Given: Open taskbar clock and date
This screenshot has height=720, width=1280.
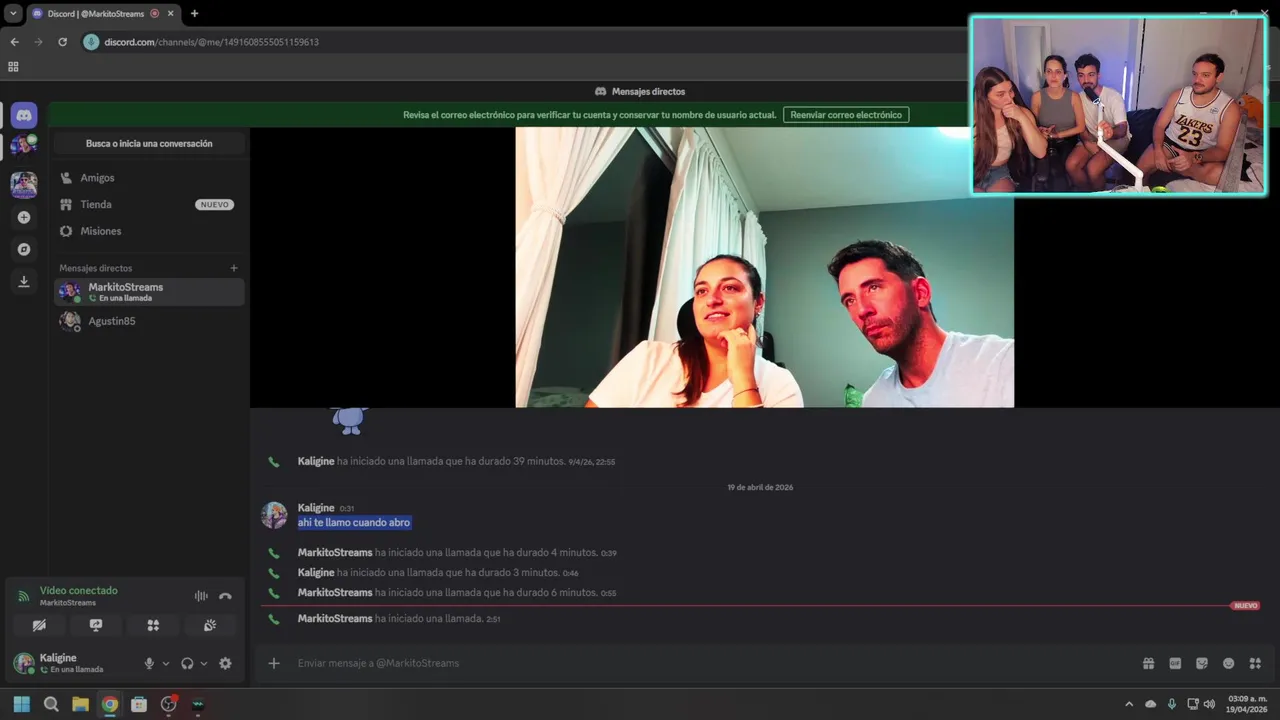Looking at the screenshot, I should [x=1248, y=704].
